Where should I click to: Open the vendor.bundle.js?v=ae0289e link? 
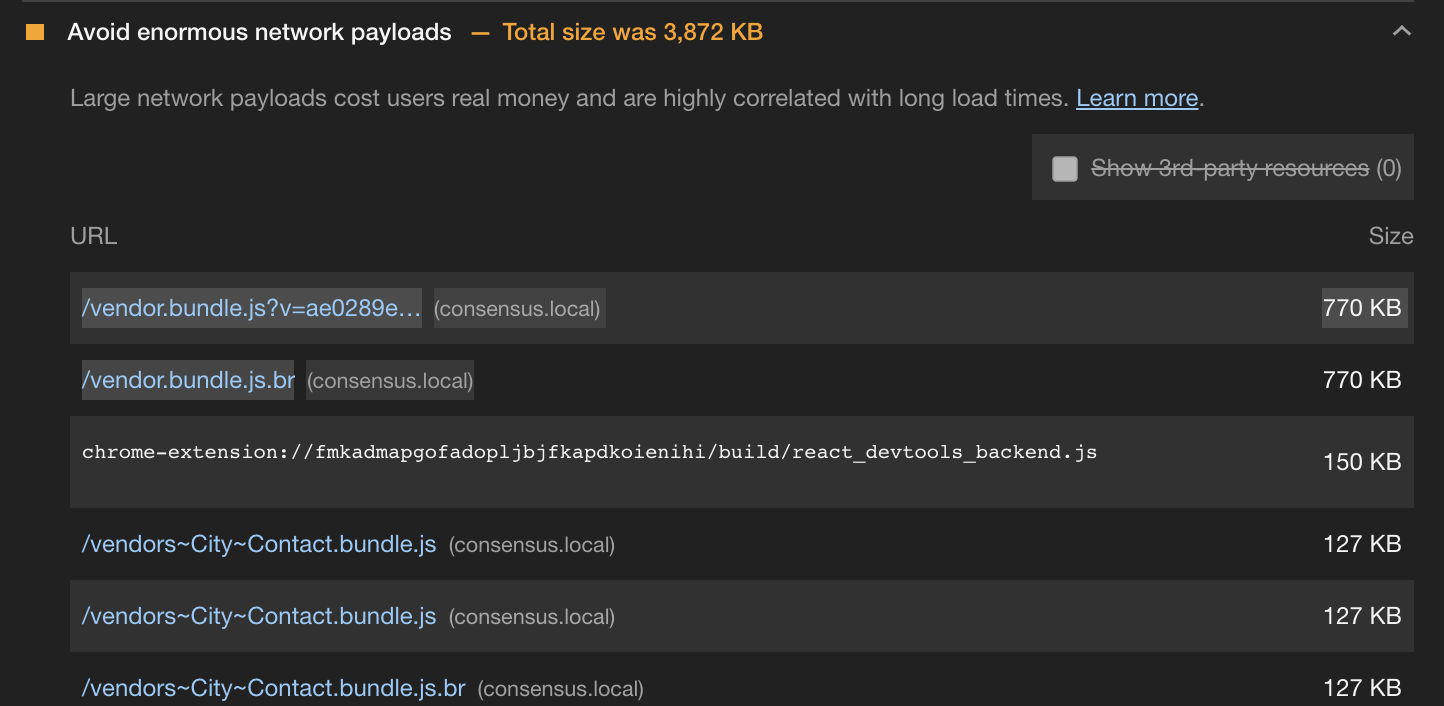coord(250,308)
